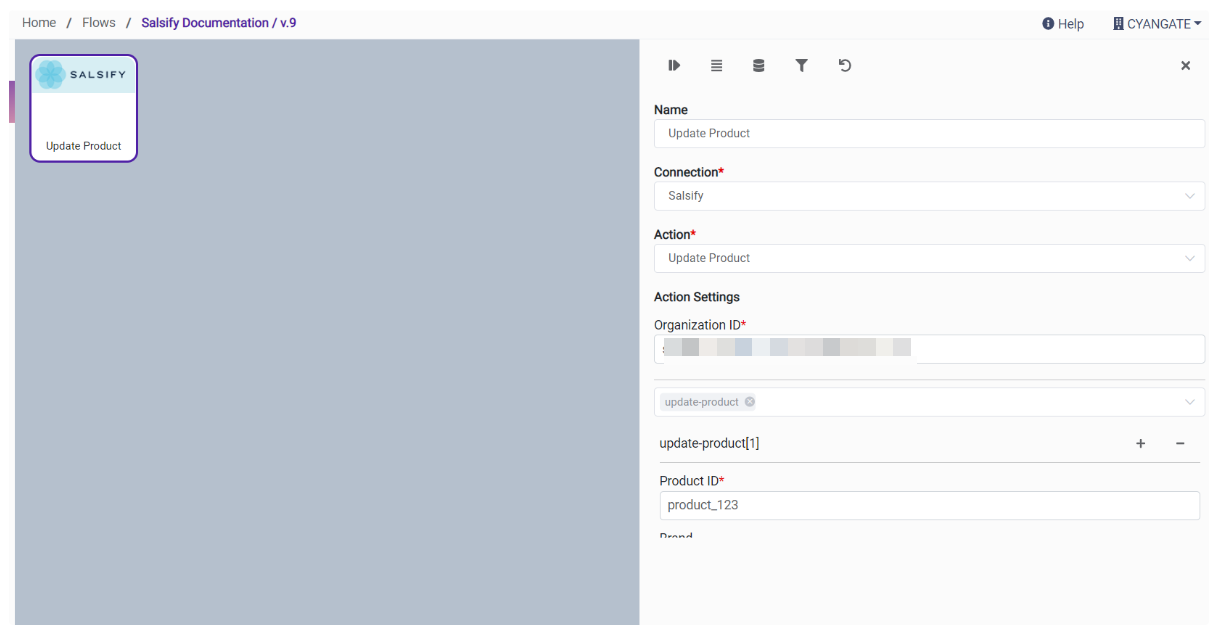Open the list lines icon in toolbar

click(x=716, y=66)
